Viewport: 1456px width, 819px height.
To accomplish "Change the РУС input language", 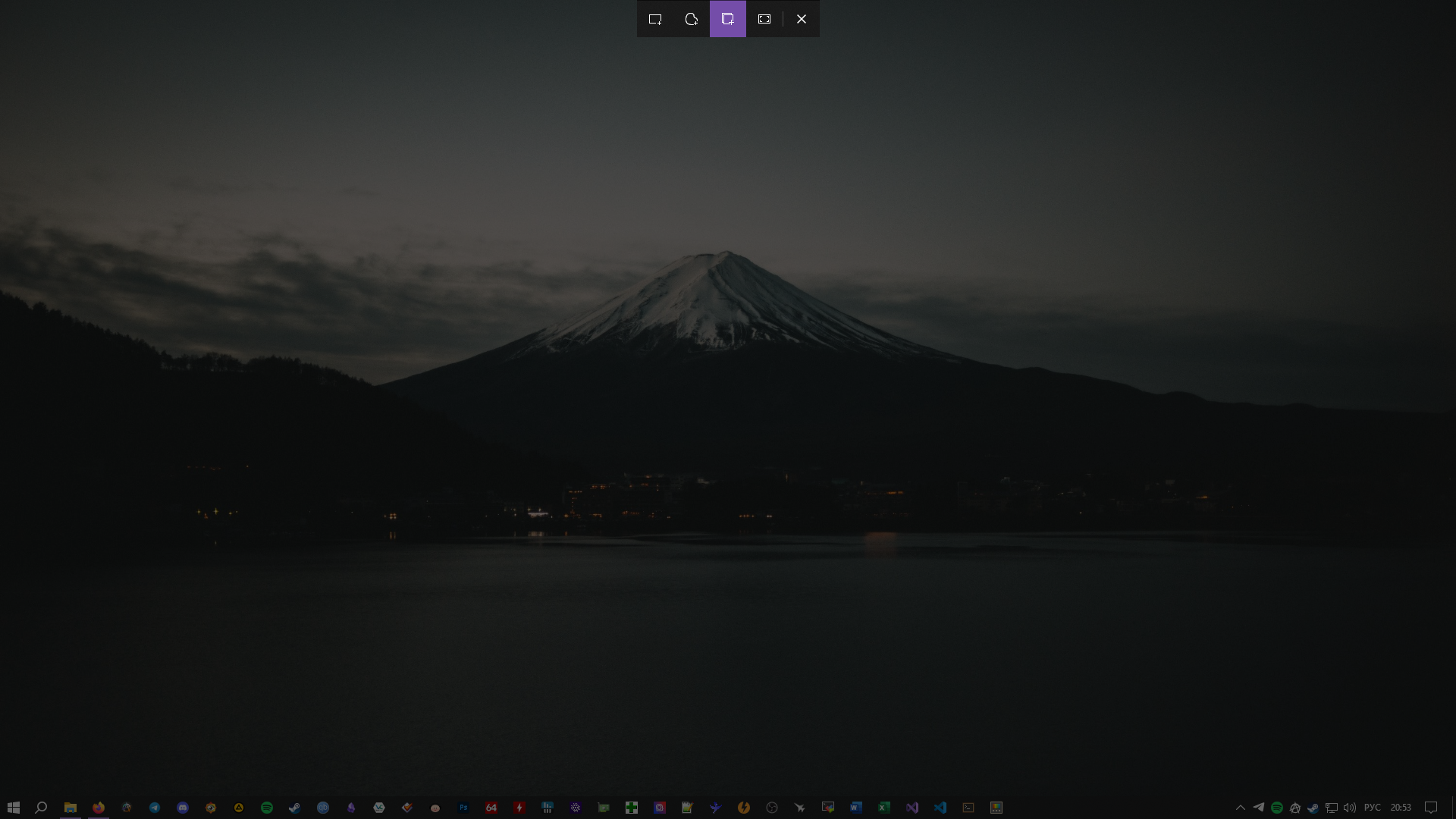I will pyautogui.click(x=1372, y=808).
